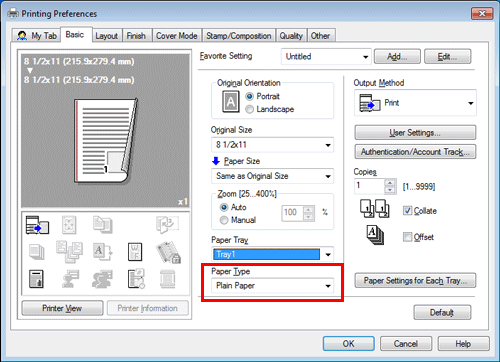Open the Original Size dropdown
This screenshot has height=362, width=500.
pyautogui.click(x=272, y=145)
